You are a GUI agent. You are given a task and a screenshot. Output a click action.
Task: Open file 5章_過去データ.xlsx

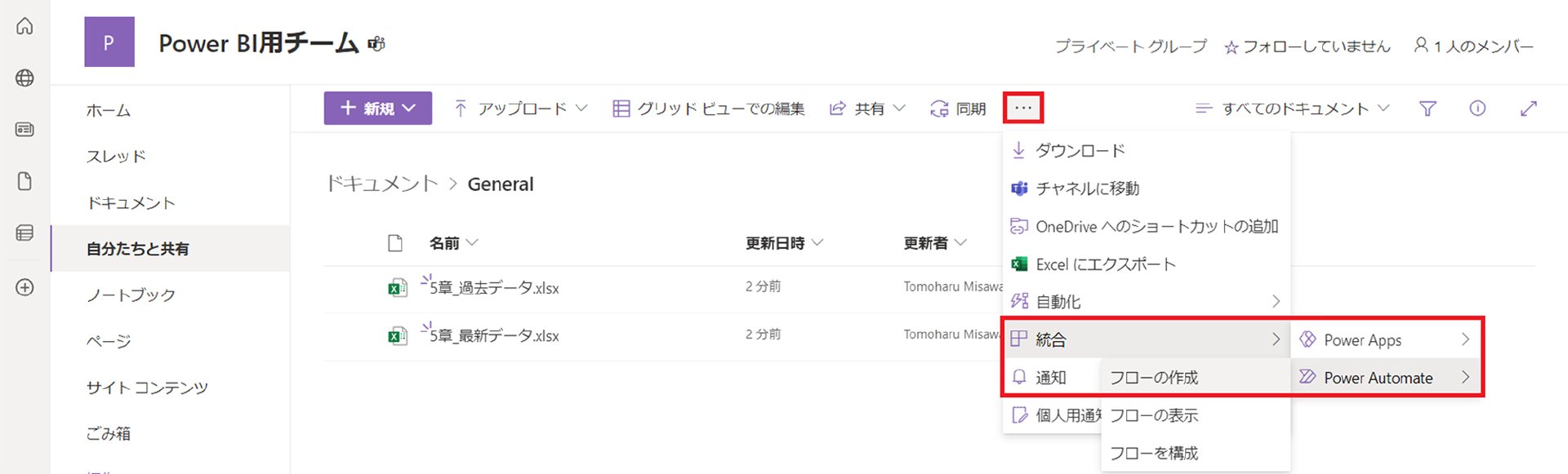(x=494, y=288)
